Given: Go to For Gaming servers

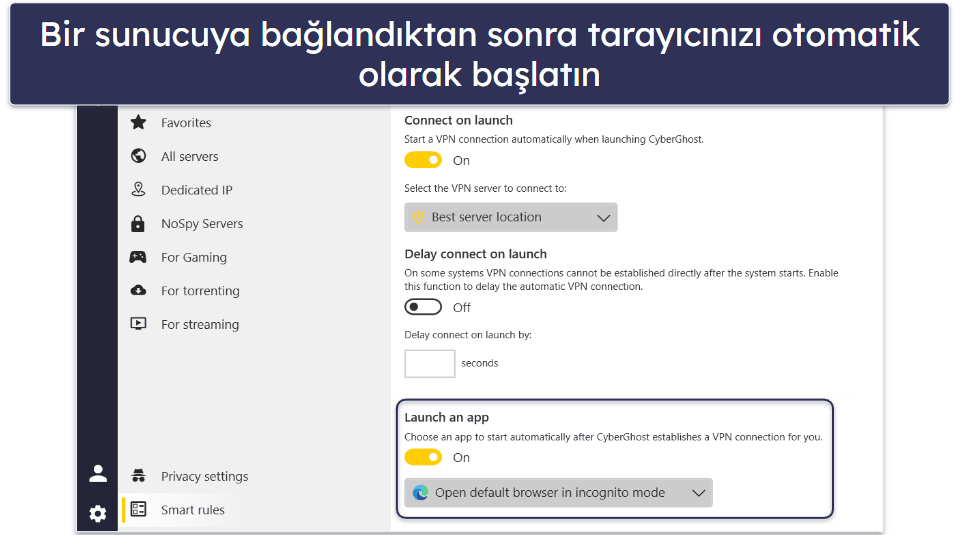Looking at the screenshot, I should point(194,257).
